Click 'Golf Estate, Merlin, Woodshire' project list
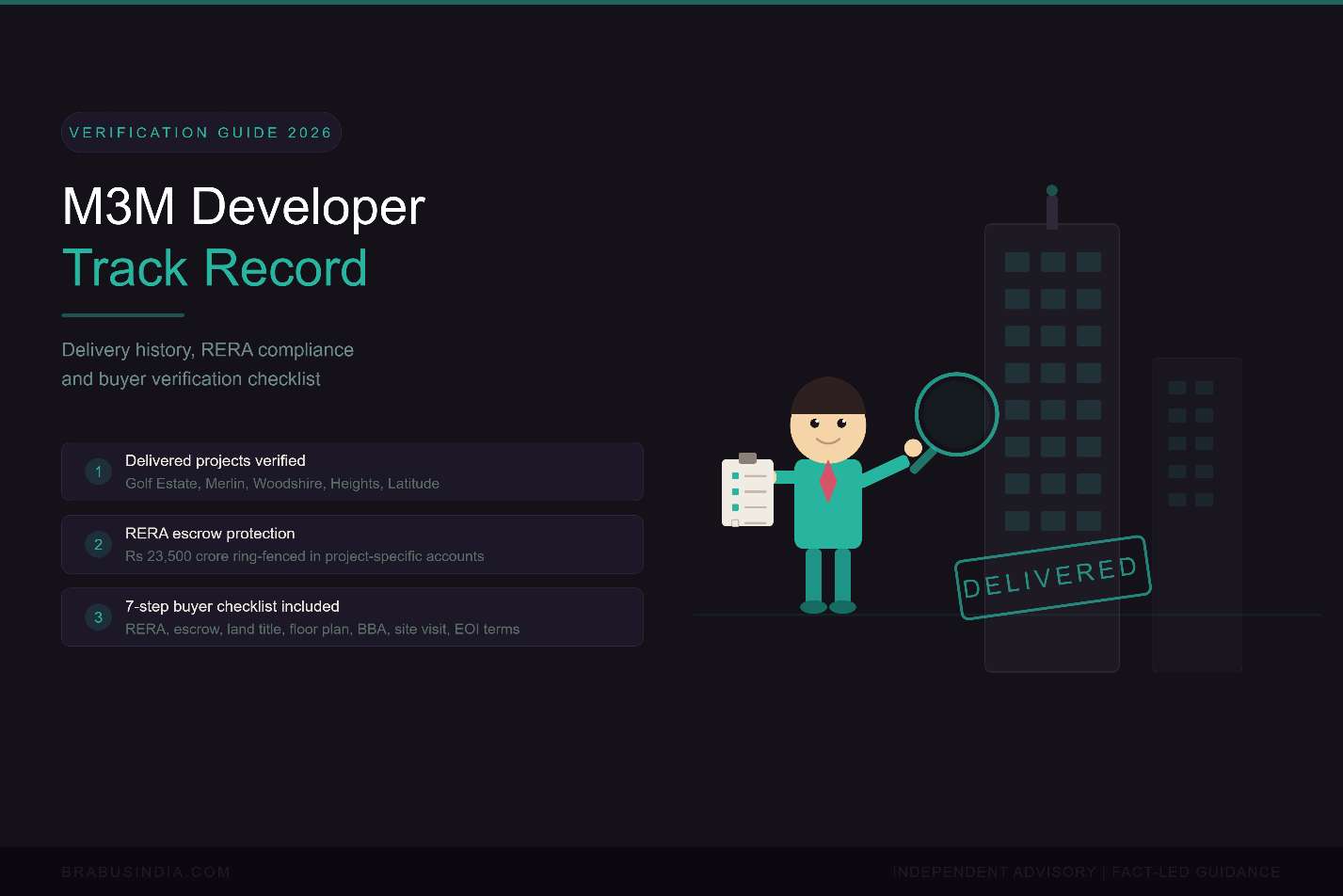Screen dimensions: 1343x896 pyautogui.click(x=282, y=484)
